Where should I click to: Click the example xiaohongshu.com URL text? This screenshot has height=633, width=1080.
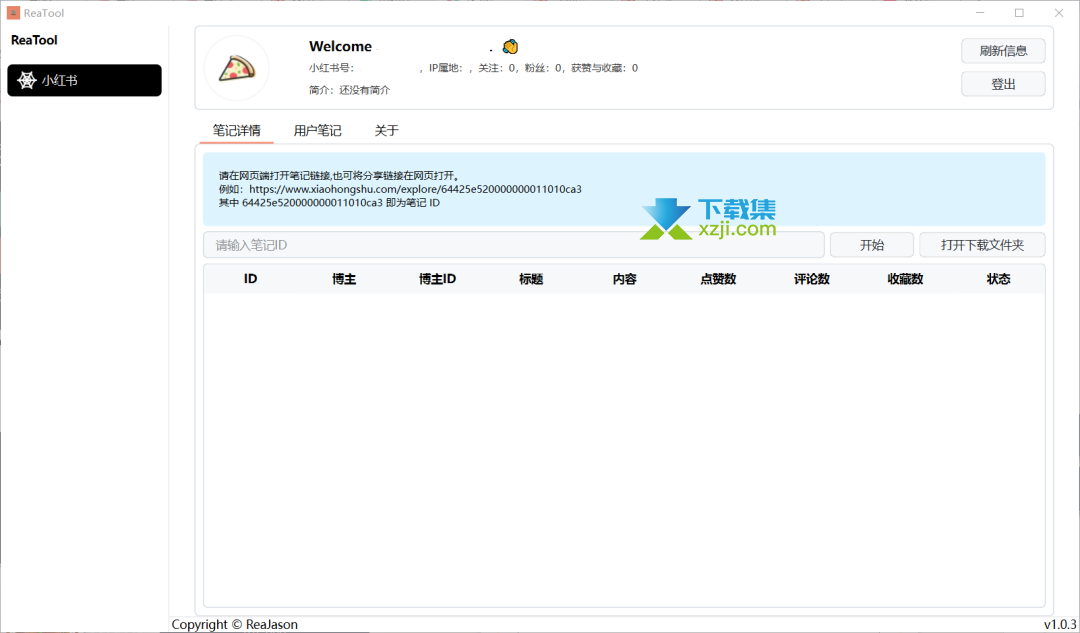pos(415,189)
